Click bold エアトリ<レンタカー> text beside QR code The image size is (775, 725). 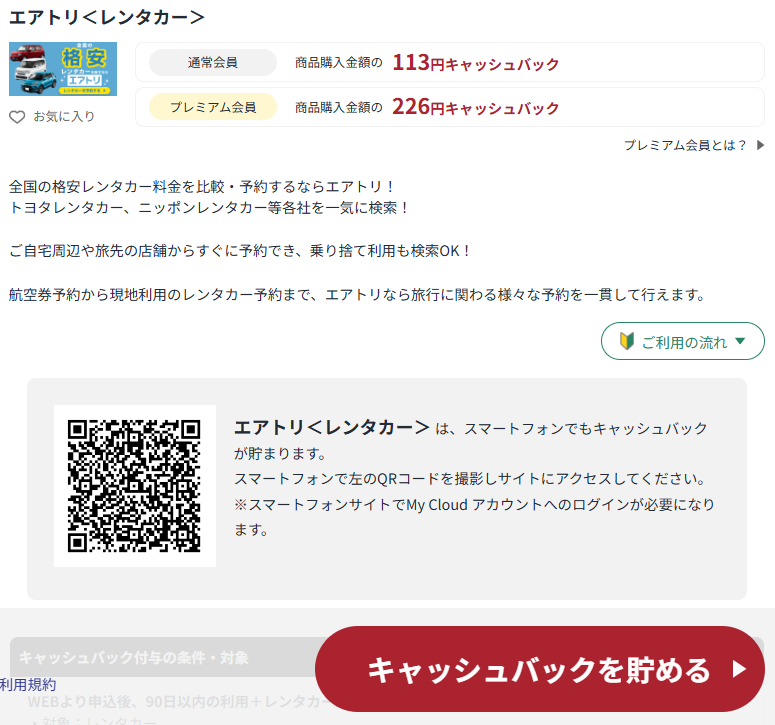(331, 427)
